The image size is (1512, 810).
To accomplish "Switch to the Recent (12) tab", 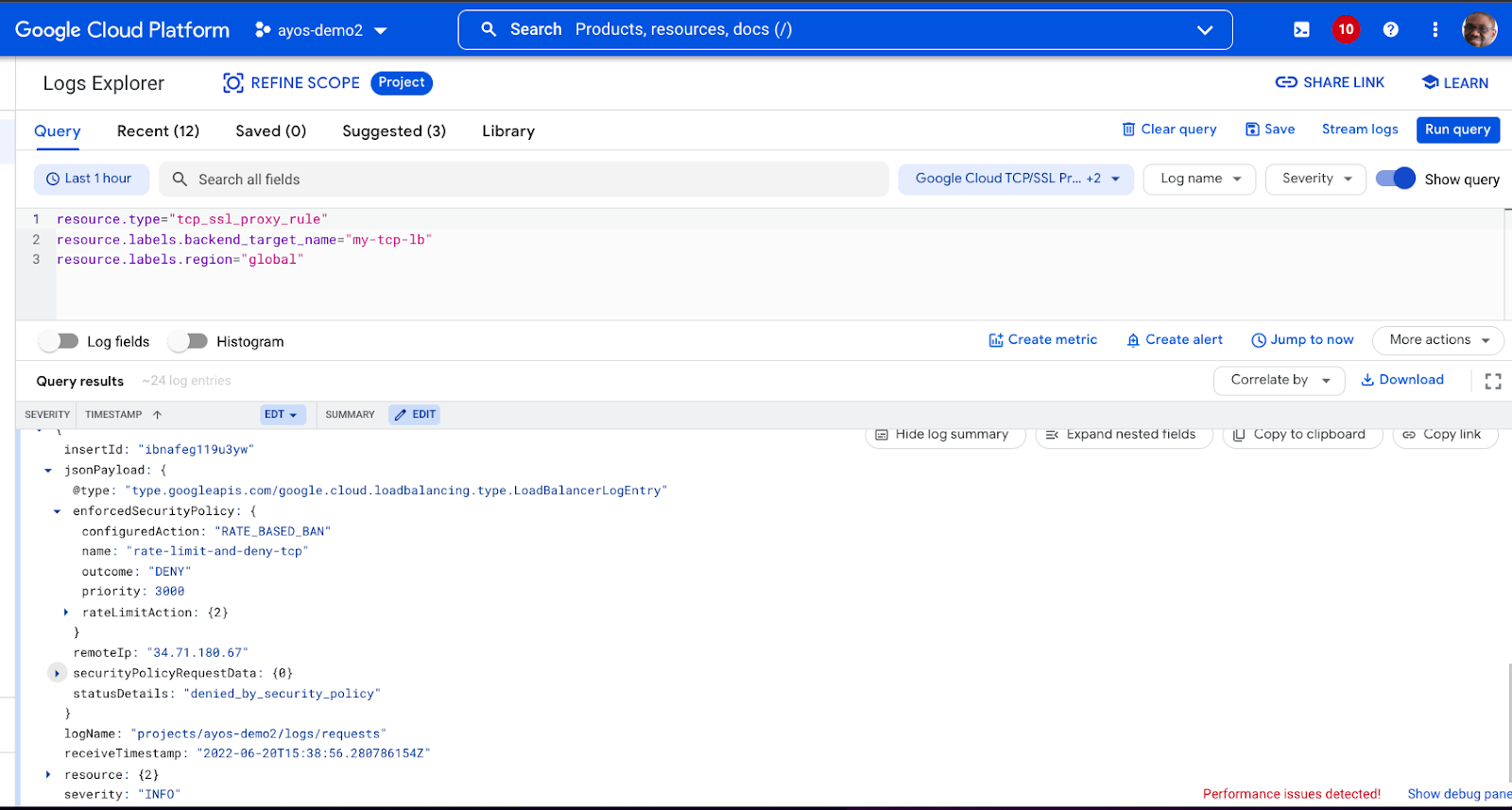I will tap(158, 131).
